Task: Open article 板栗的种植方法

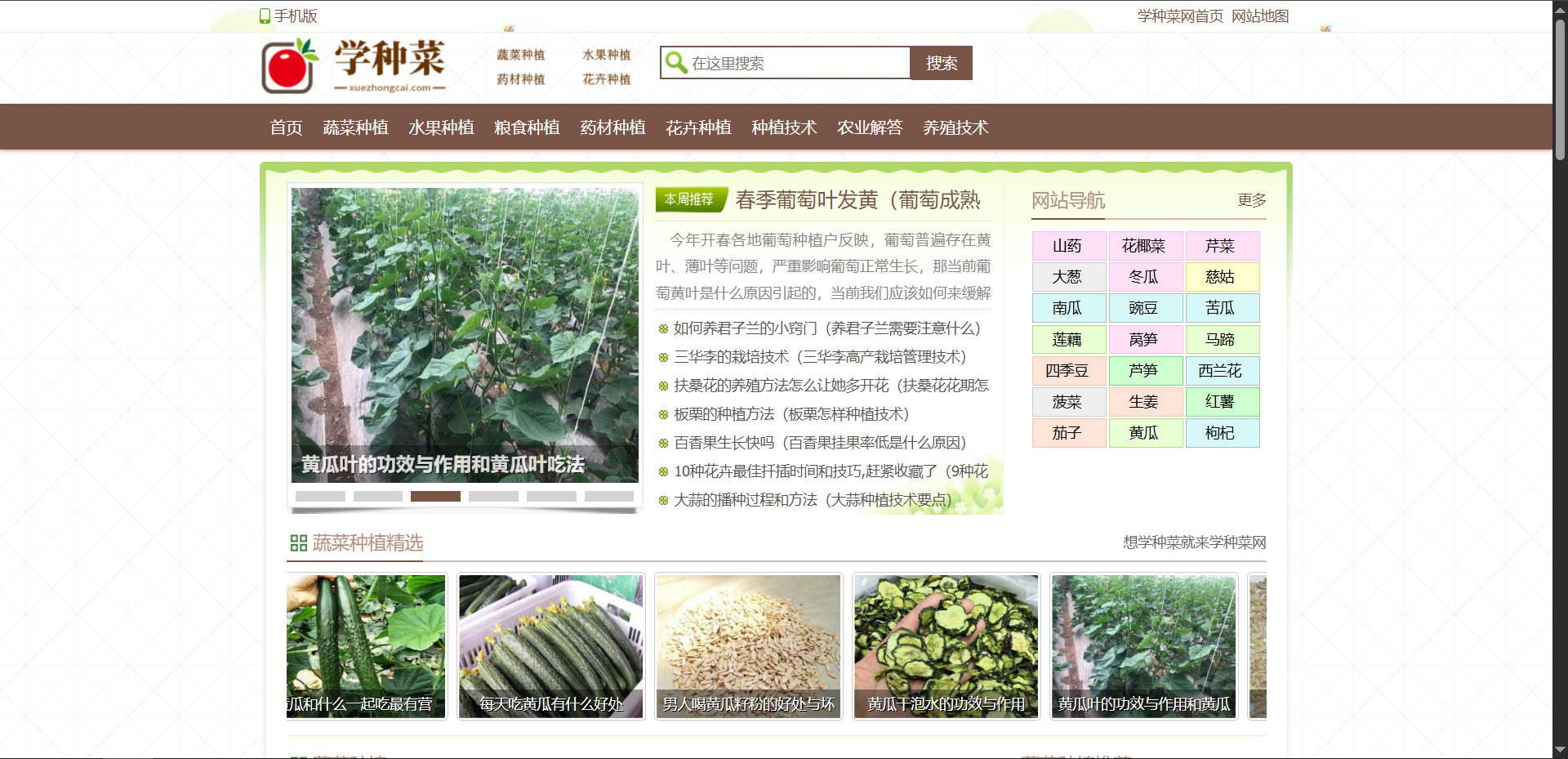Action: point(791,414)
